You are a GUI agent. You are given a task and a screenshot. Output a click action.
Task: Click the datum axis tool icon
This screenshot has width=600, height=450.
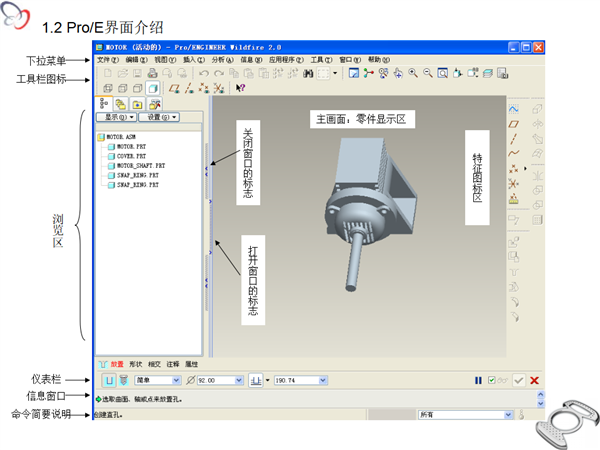point(514,139)
